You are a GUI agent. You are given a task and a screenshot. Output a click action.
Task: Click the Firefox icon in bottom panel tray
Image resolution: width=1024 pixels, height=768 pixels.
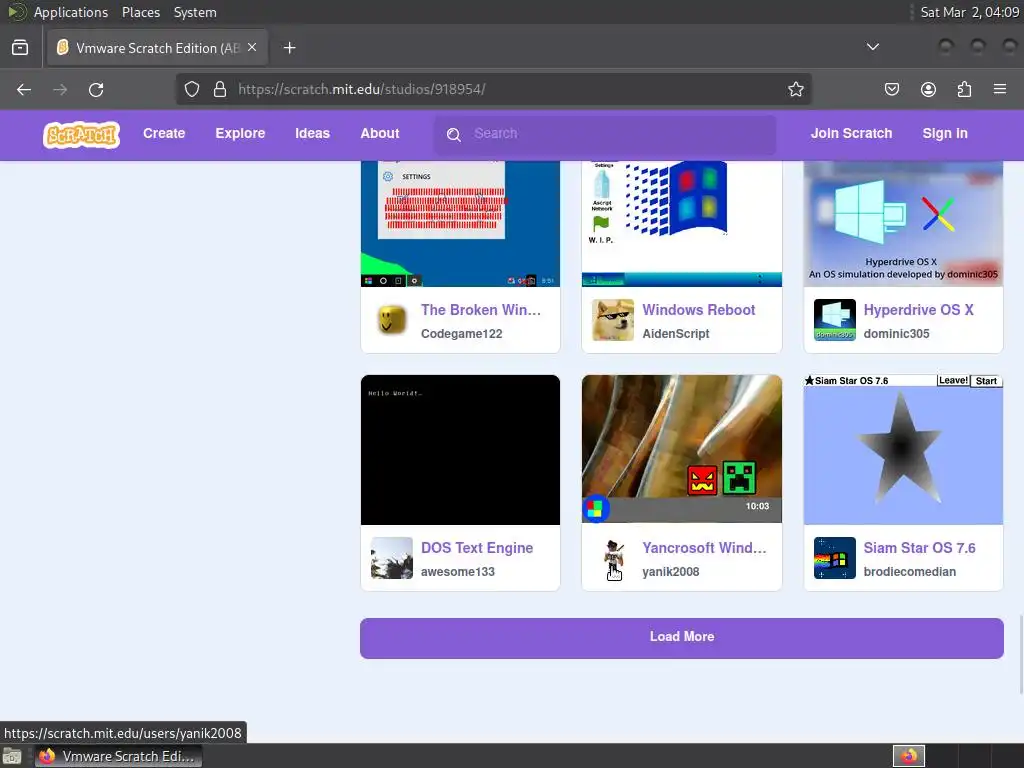click(x=909, y=756)
